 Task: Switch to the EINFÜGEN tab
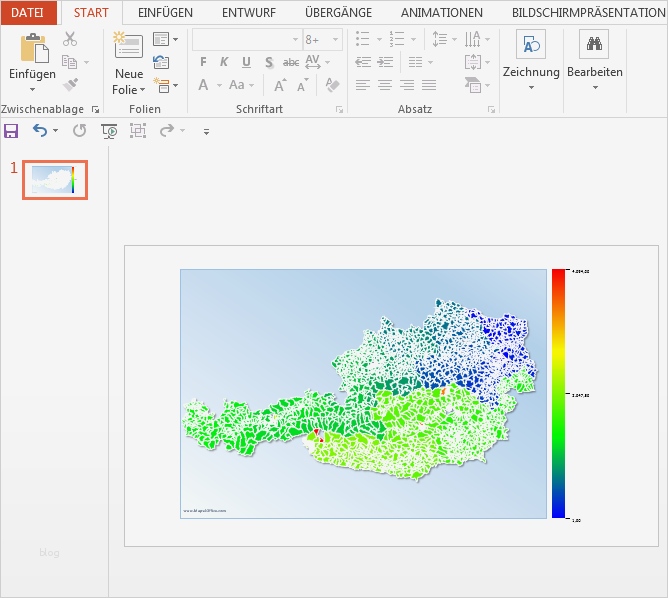[x=165, y=12]
